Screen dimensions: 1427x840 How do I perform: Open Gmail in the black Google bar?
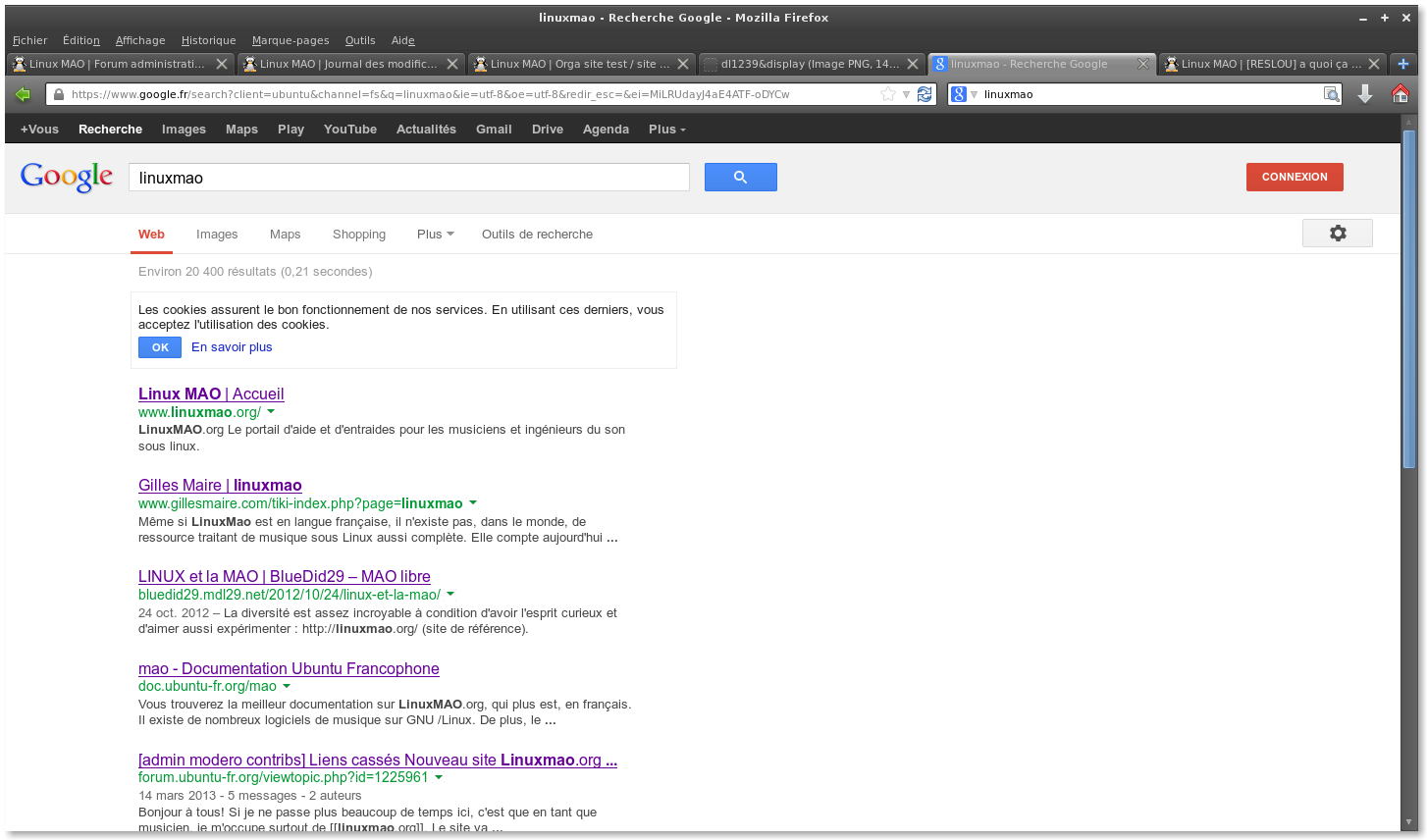coord(494,130)
